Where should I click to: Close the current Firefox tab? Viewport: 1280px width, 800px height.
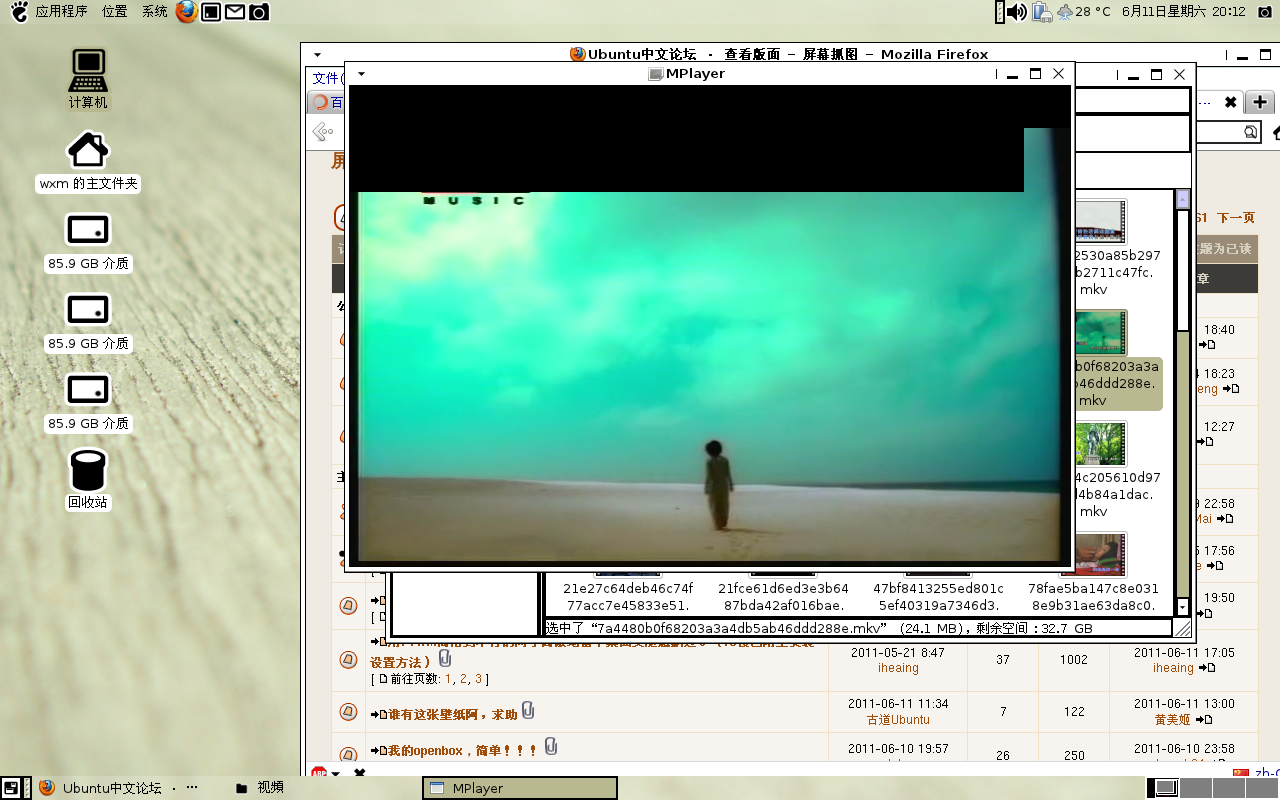(1230, 102)
